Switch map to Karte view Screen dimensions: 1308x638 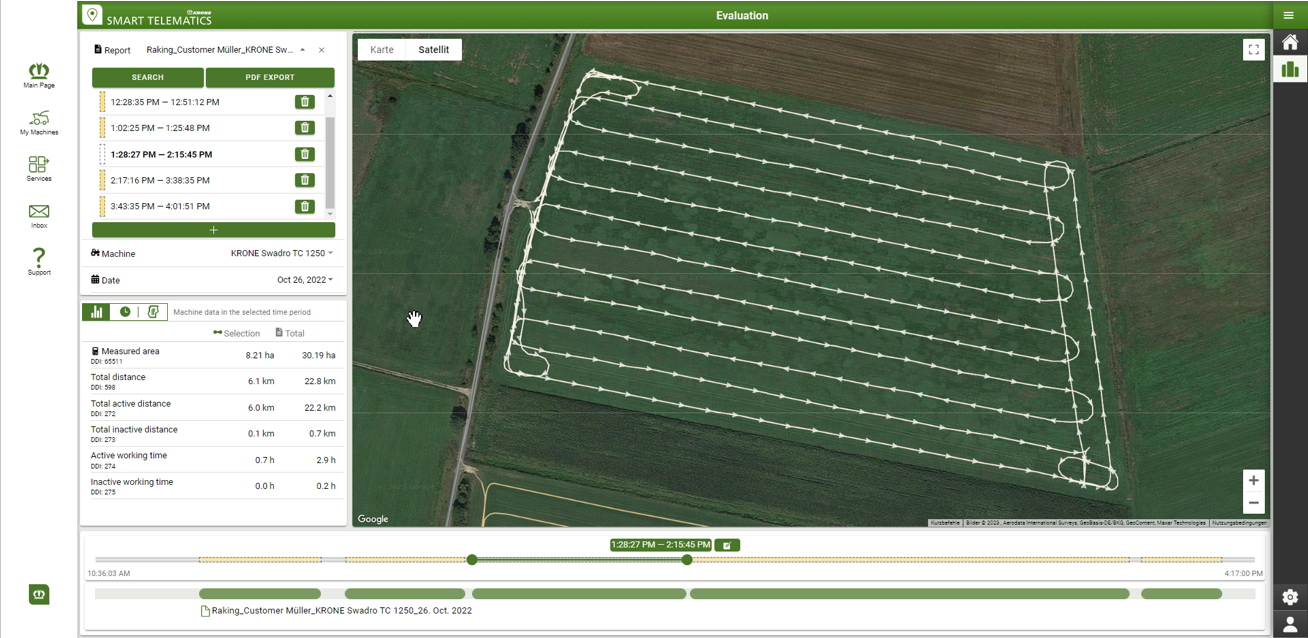tap(382, 50)
